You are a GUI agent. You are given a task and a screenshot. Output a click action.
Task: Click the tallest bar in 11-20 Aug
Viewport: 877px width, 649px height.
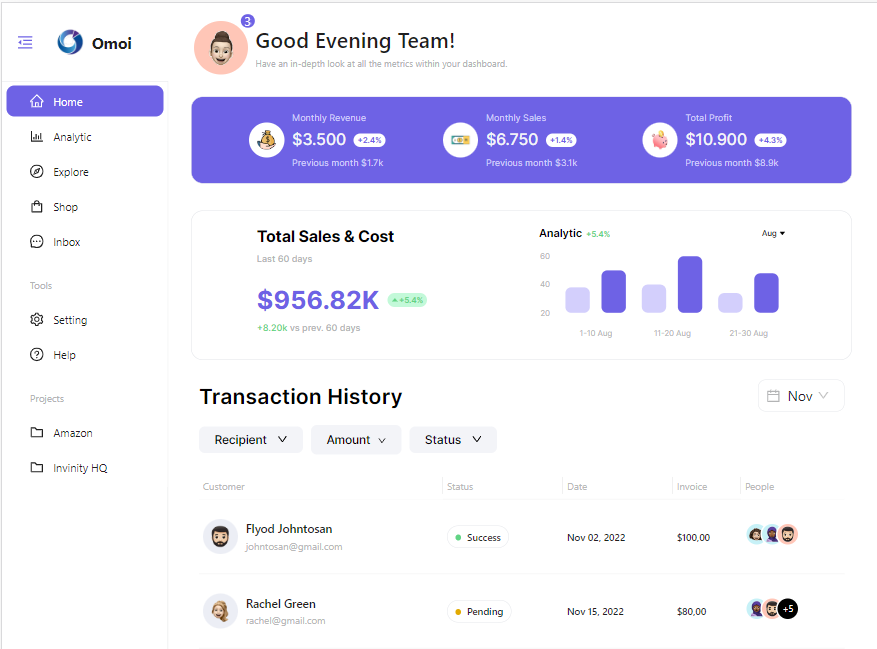(690, 285)
